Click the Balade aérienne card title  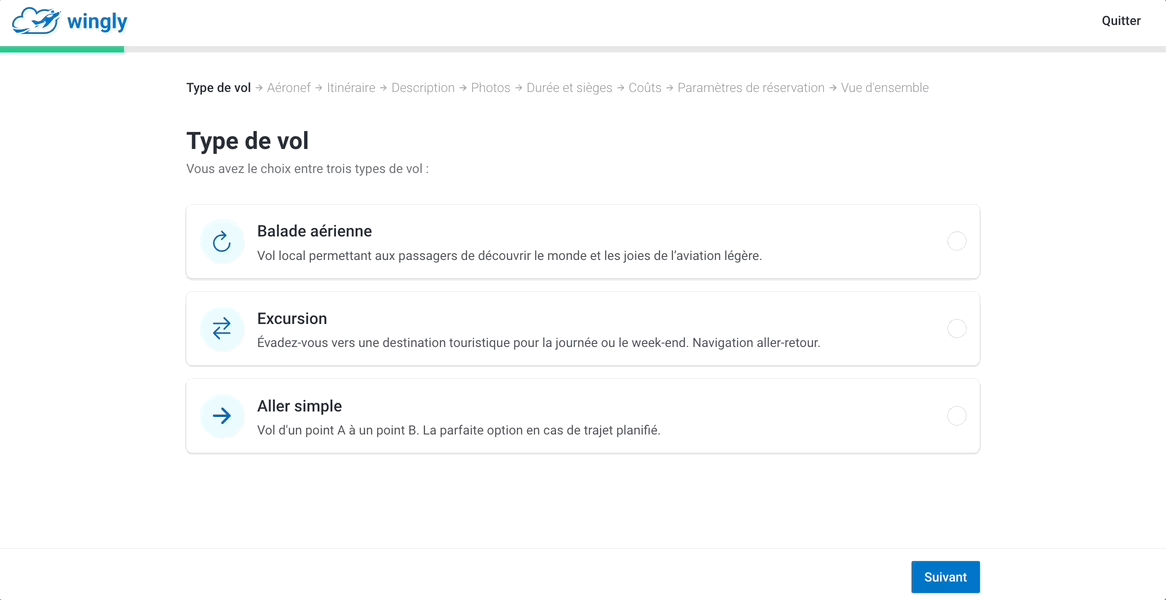click(x=315, y=231)
